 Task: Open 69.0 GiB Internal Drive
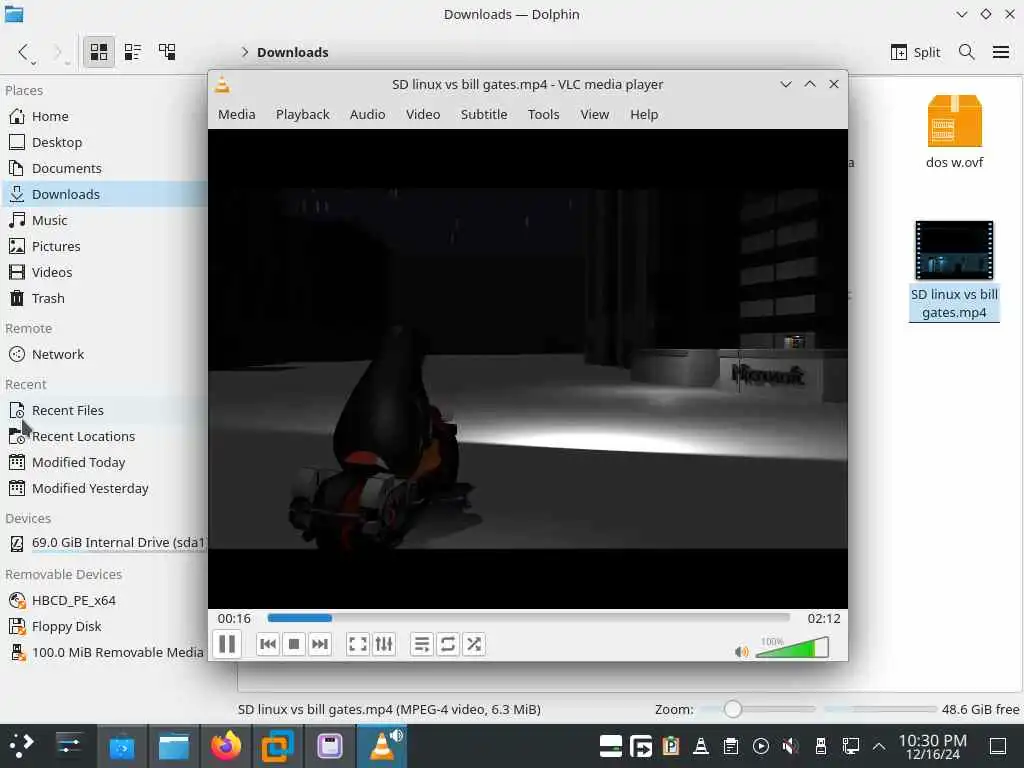coord(104,543)
